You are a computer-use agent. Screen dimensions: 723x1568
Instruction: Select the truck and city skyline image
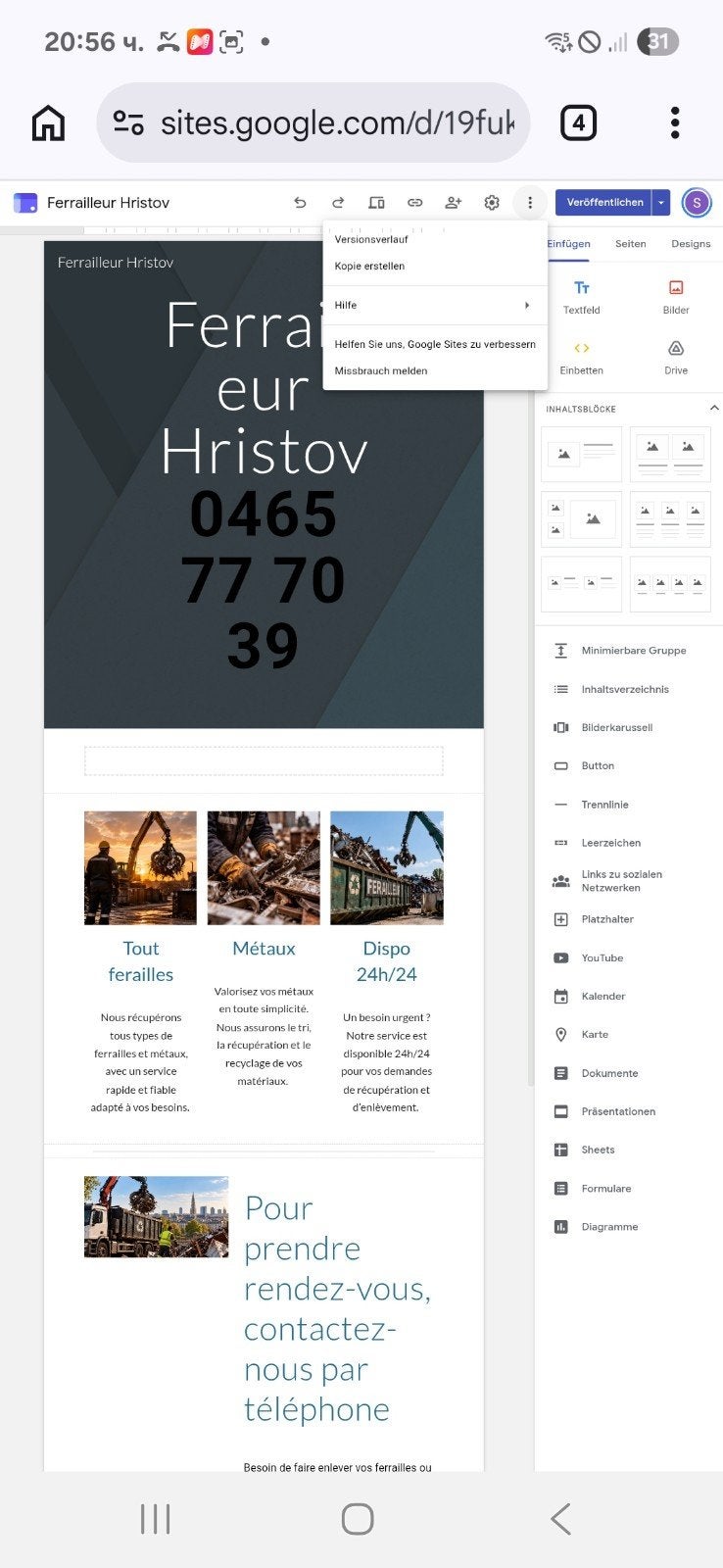(156, 1217)
